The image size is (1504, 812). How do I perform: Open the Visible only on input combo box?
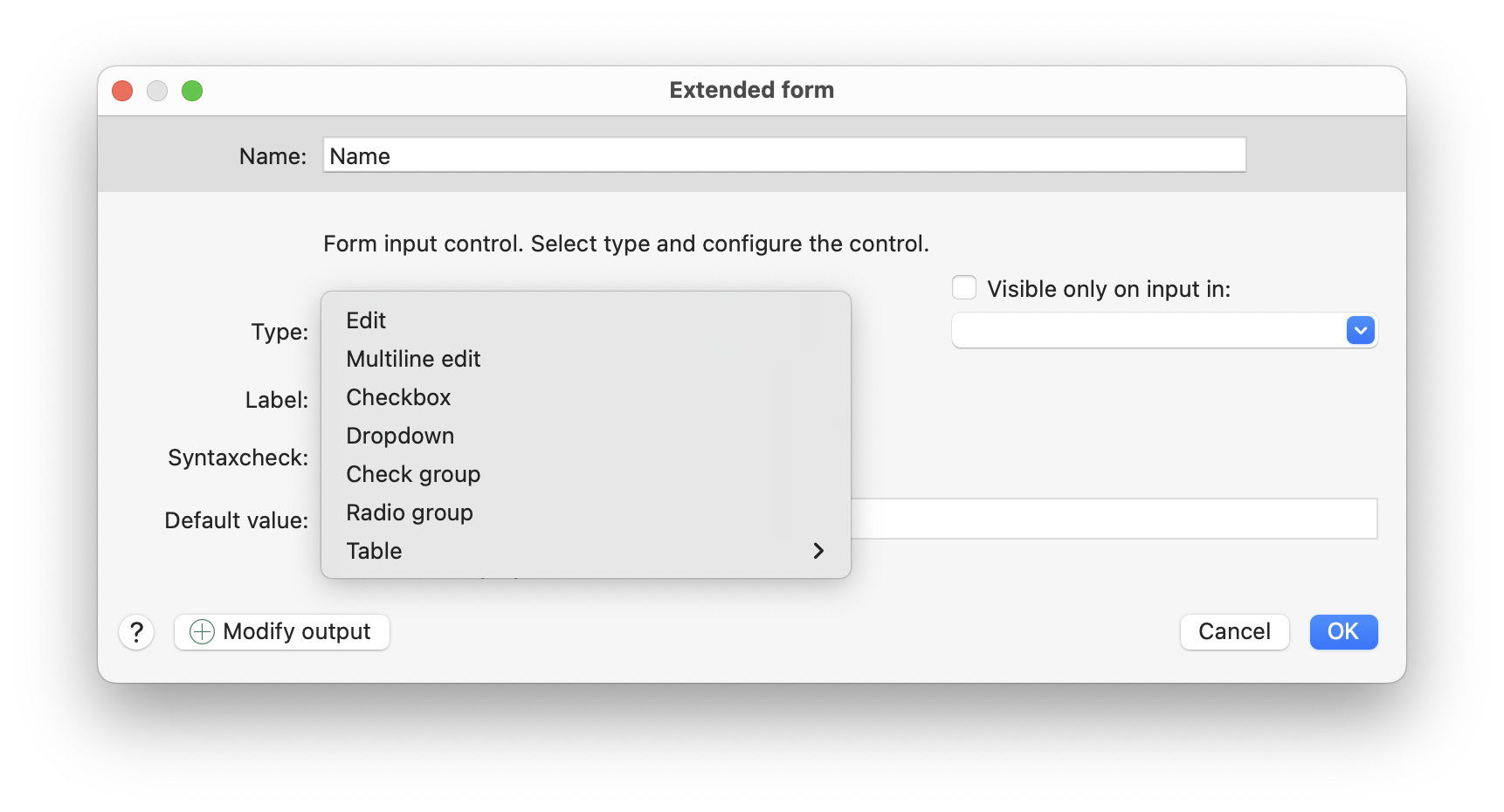tap(1164, 331)
